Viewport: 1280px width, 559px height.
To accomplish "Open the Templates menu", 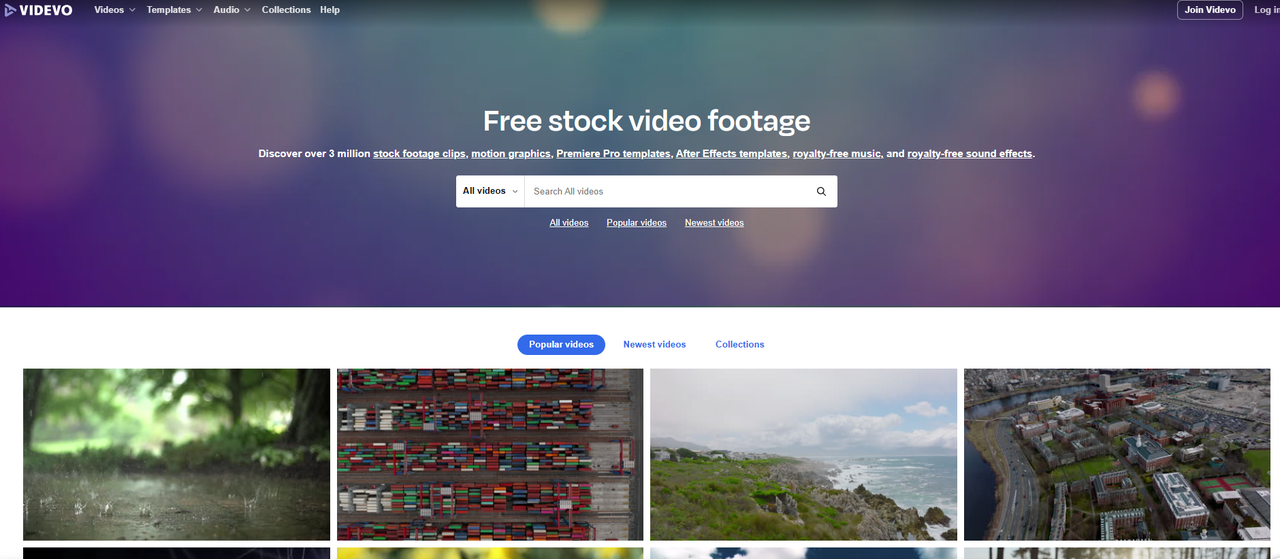I will pos(174,10).
